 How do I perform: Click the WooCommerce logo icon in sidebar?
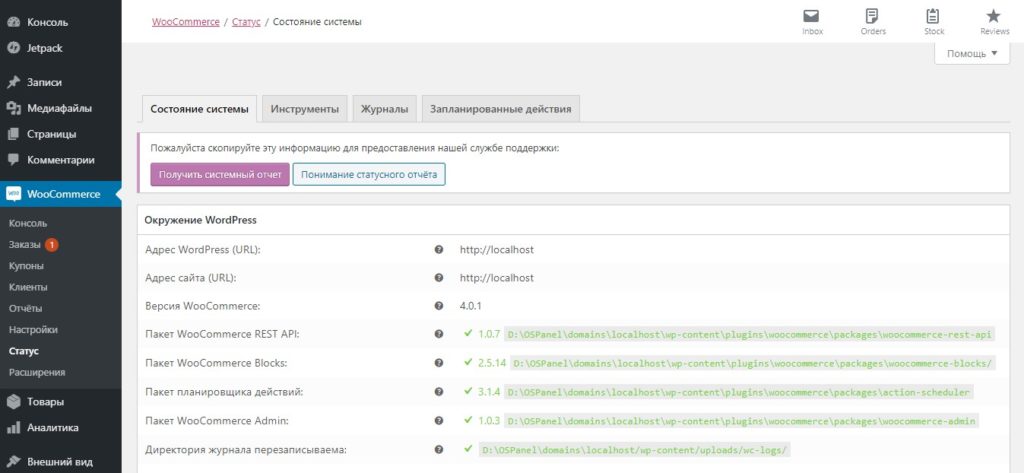14,194
